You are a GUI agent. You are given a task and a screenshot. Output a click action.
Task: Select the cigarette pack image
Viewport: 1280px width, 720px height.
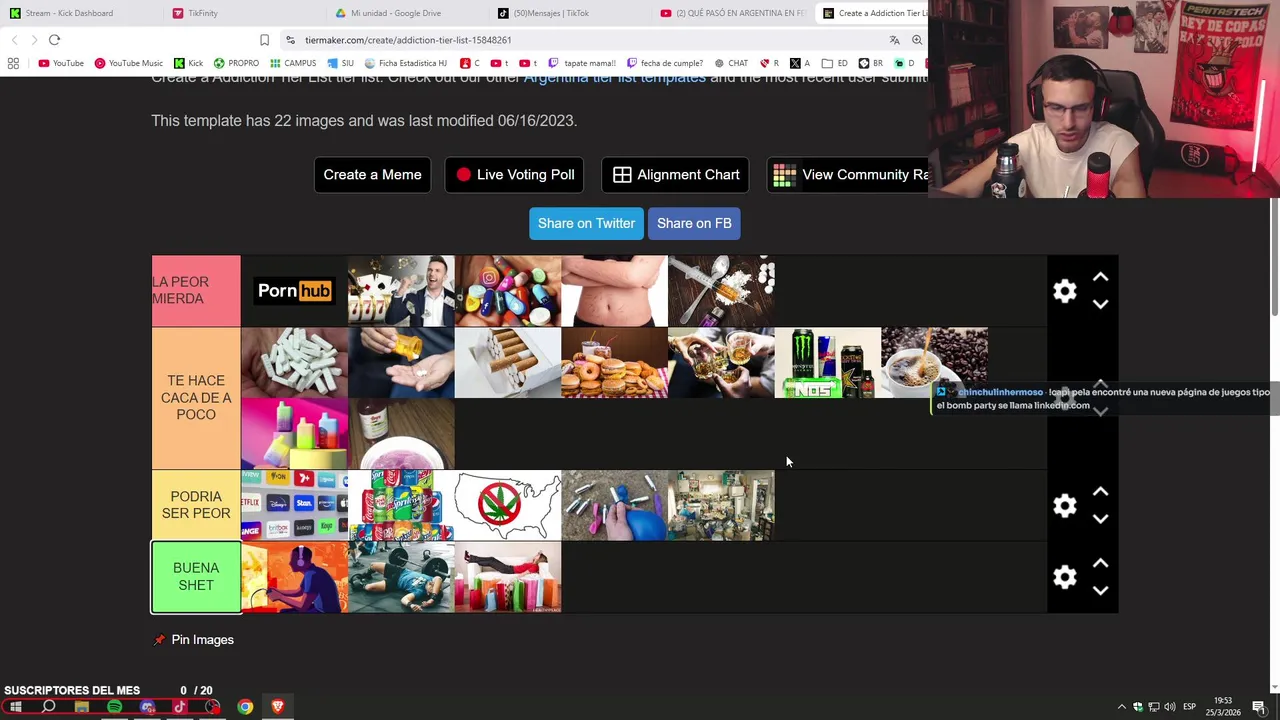(x=508, y=363)
